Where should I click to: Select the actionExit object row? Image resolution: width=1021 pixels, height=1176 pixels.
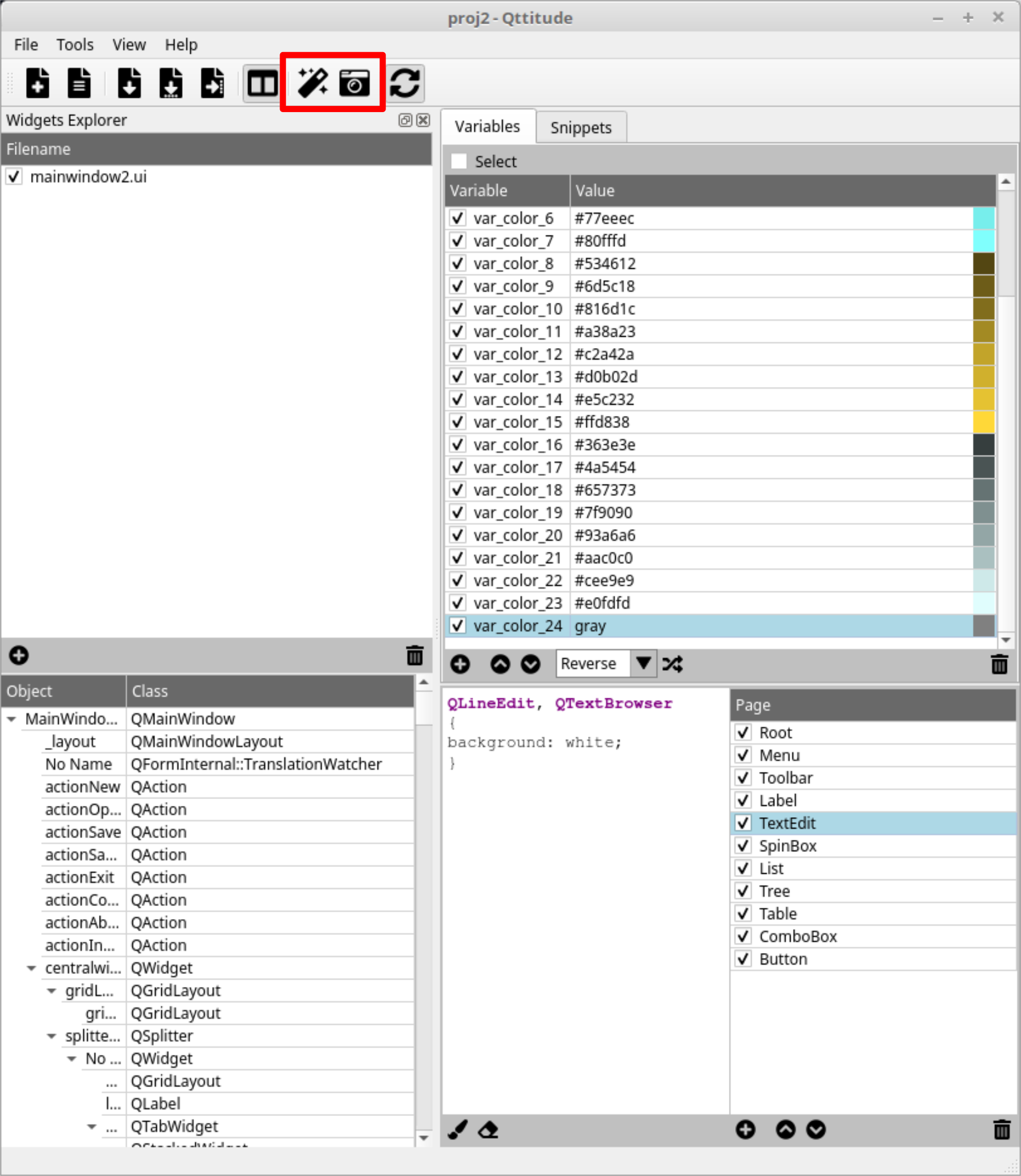tap(80, 877)
